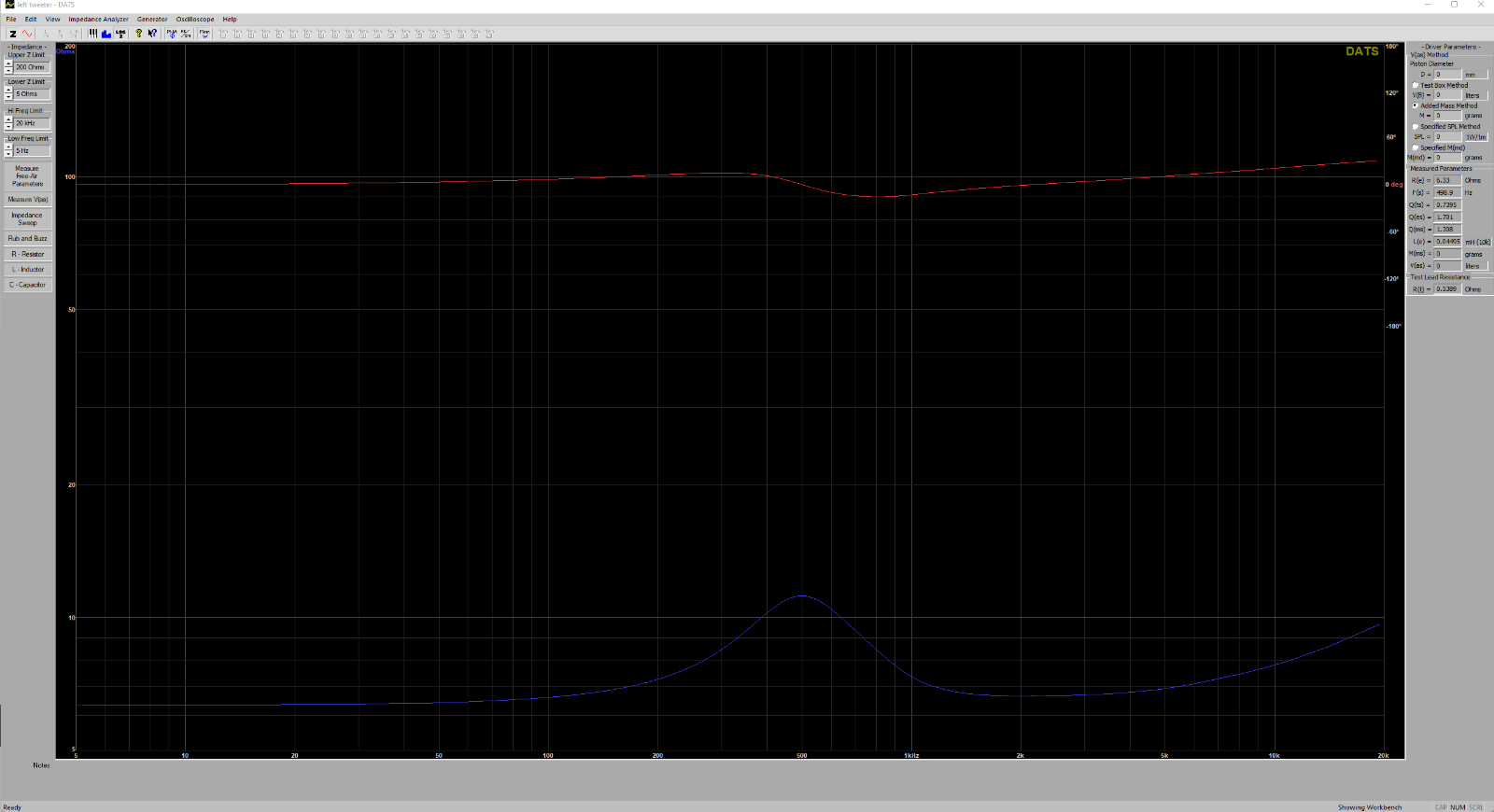This screenshot has height=812, width=1494.
Task: Open the Help menu
Action: click(x=230, y=19)
